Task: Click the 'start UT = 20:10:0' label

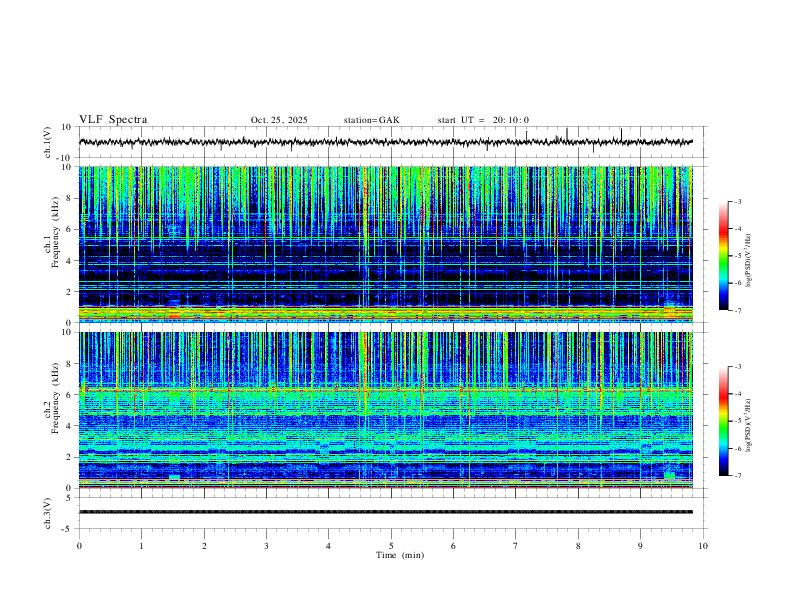Action: [x=483, y=120]
